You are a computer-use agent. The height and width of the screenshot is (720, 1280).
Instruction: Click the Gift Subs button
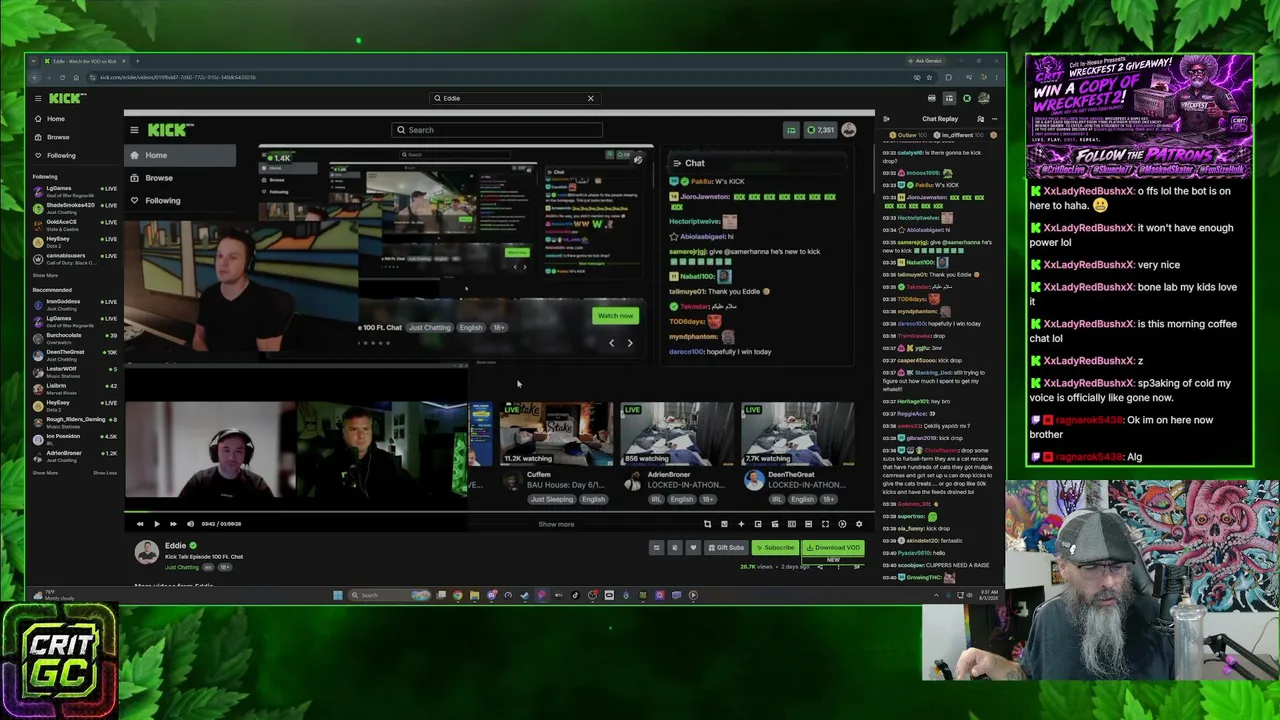click(726, 548)
